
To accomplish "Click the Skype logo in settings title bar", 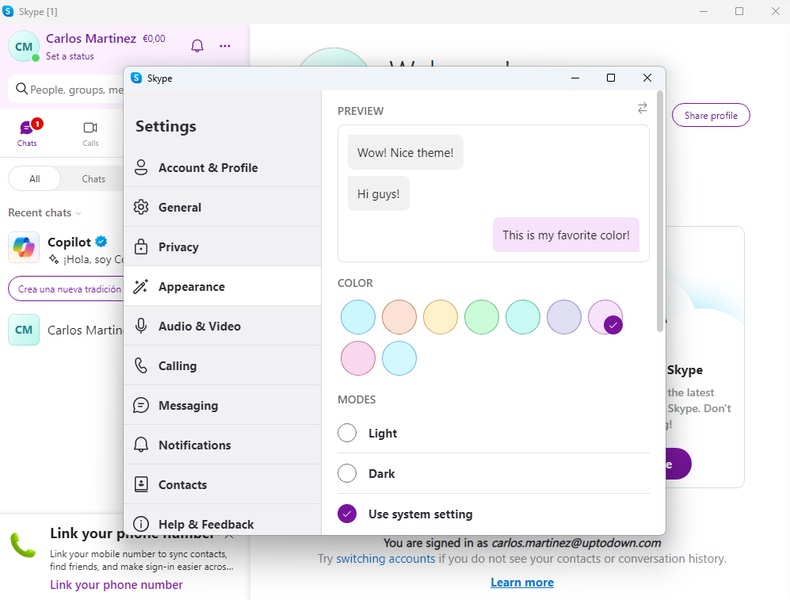I will [x=136, y=78].
